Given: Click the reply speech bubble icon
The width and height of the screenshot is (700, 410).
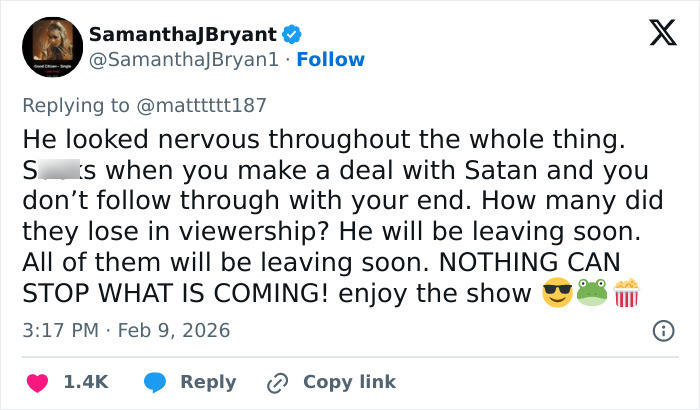Looking at the screenshot, I should coord(156,382).
